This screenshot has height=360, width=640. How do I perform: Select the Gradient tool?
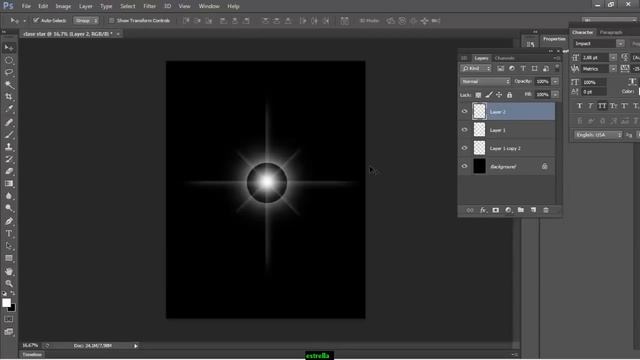[x=9, y=183]
